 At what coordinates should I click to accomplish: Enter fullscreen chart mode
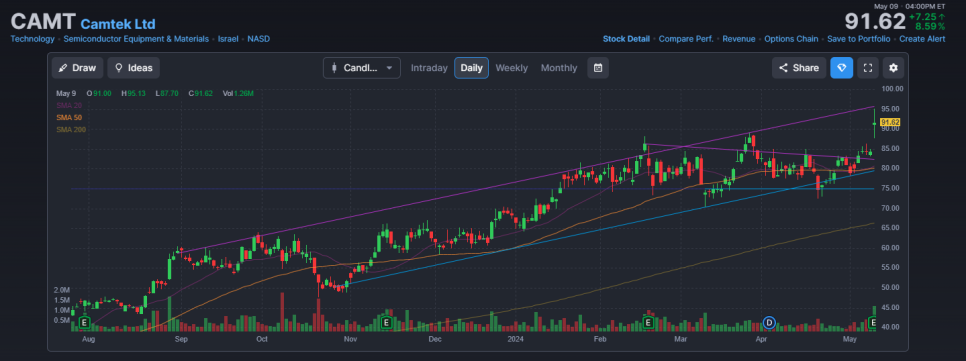click(867, 68)
